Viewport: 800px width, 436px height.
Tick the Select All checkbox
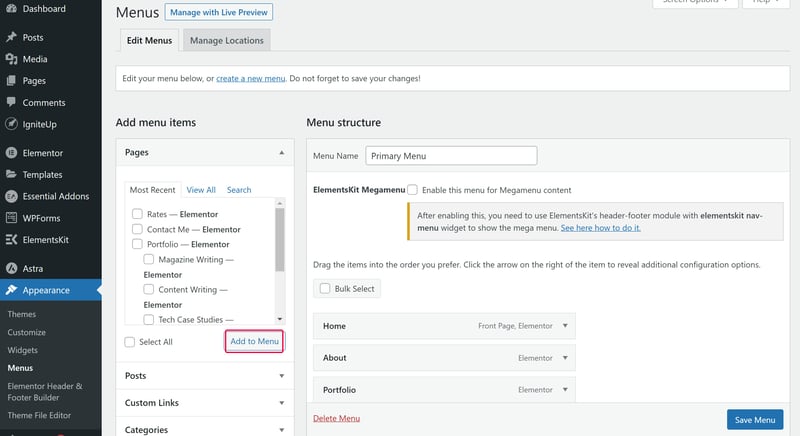[x=130, y=342]
